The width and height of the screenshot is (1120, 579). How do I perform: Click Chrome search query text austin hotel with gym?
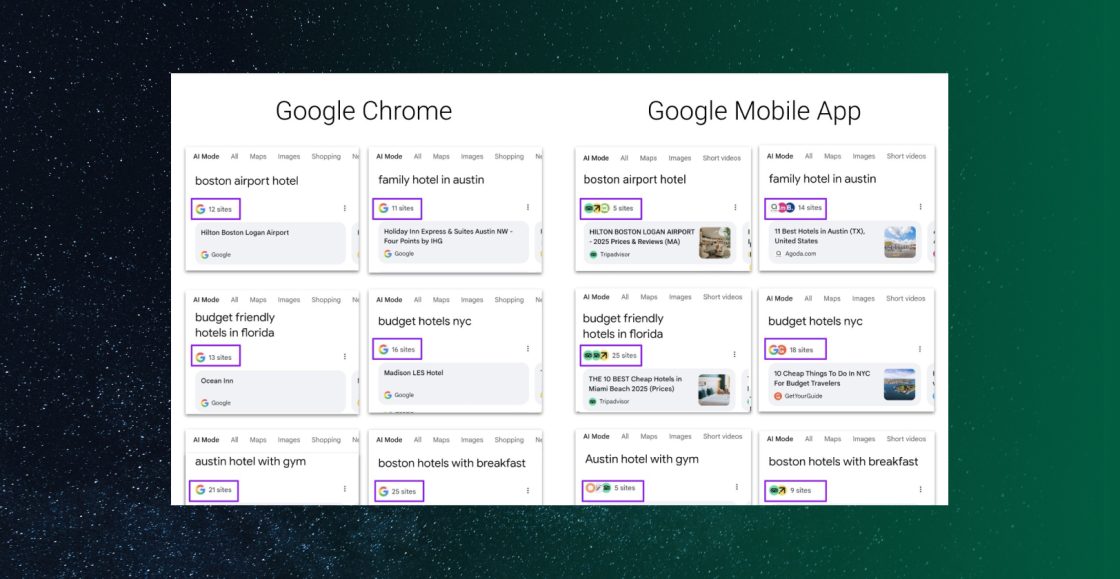click(250, 462)
